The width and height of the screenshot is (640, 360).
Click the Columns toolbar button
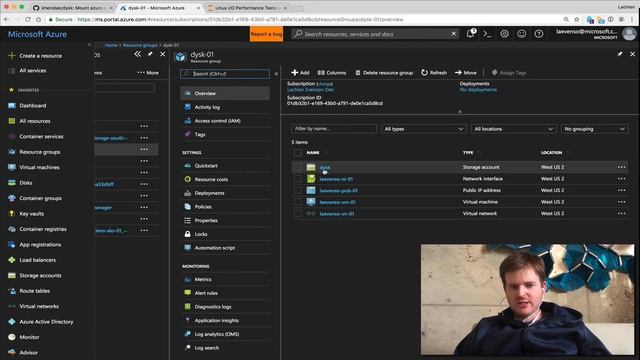click(332, 73)
